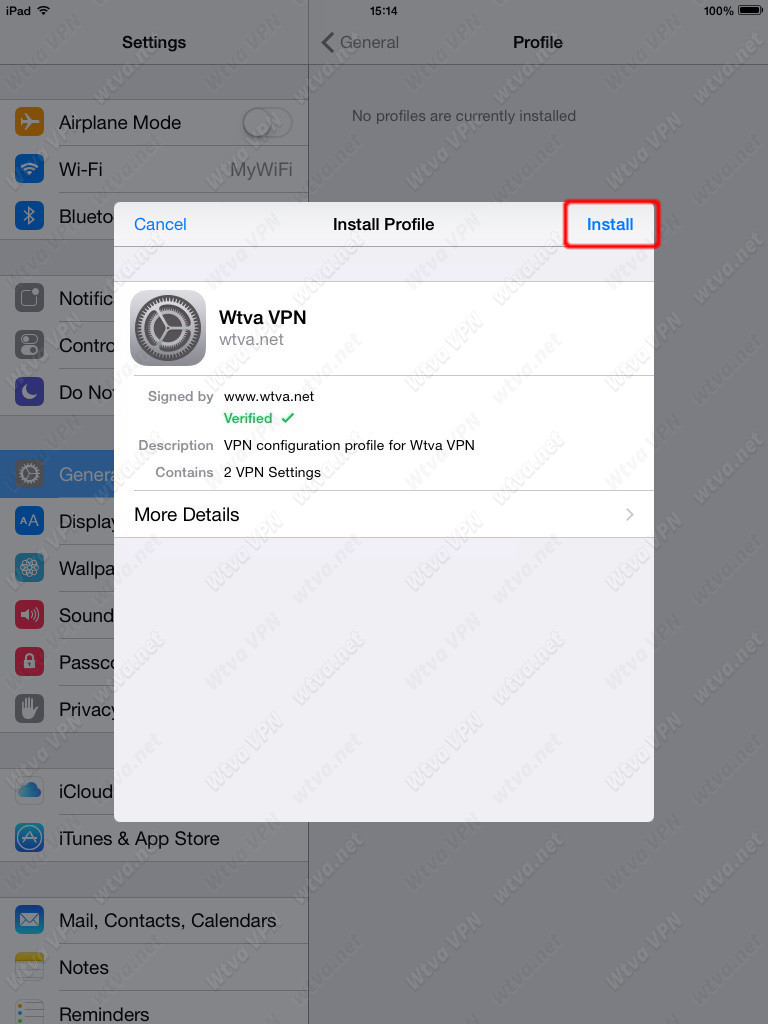Open Display & Brightness icon

29,521
